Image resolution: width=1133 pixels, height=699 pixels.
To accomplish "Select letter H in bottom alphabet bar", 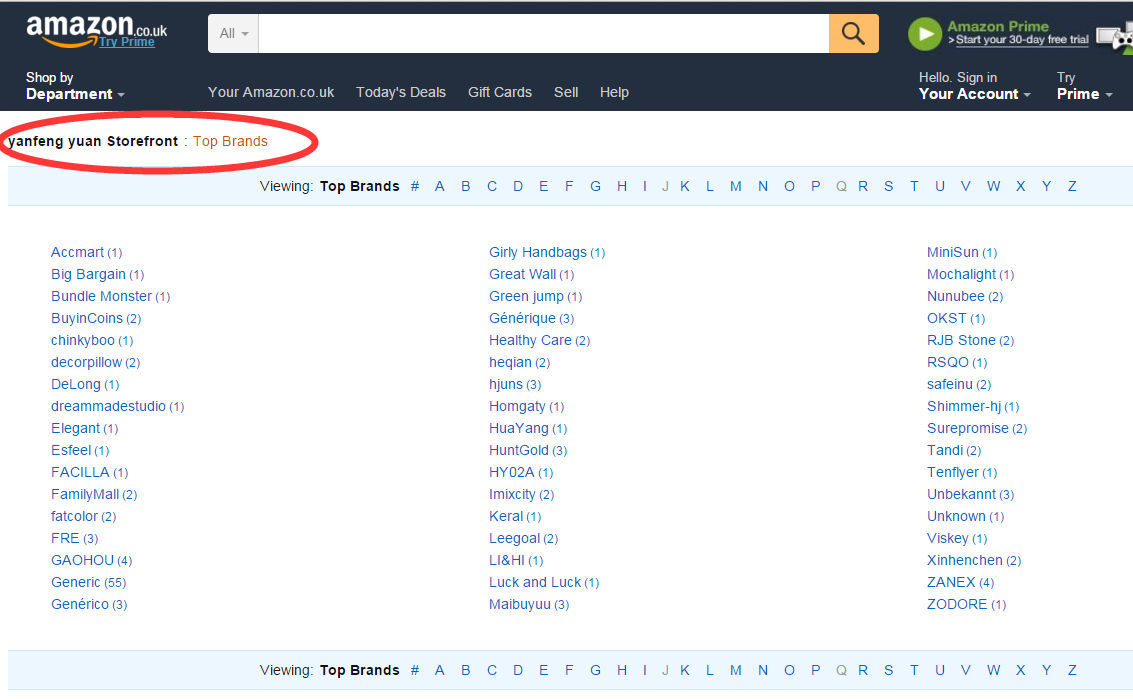I will pos(622,671).
